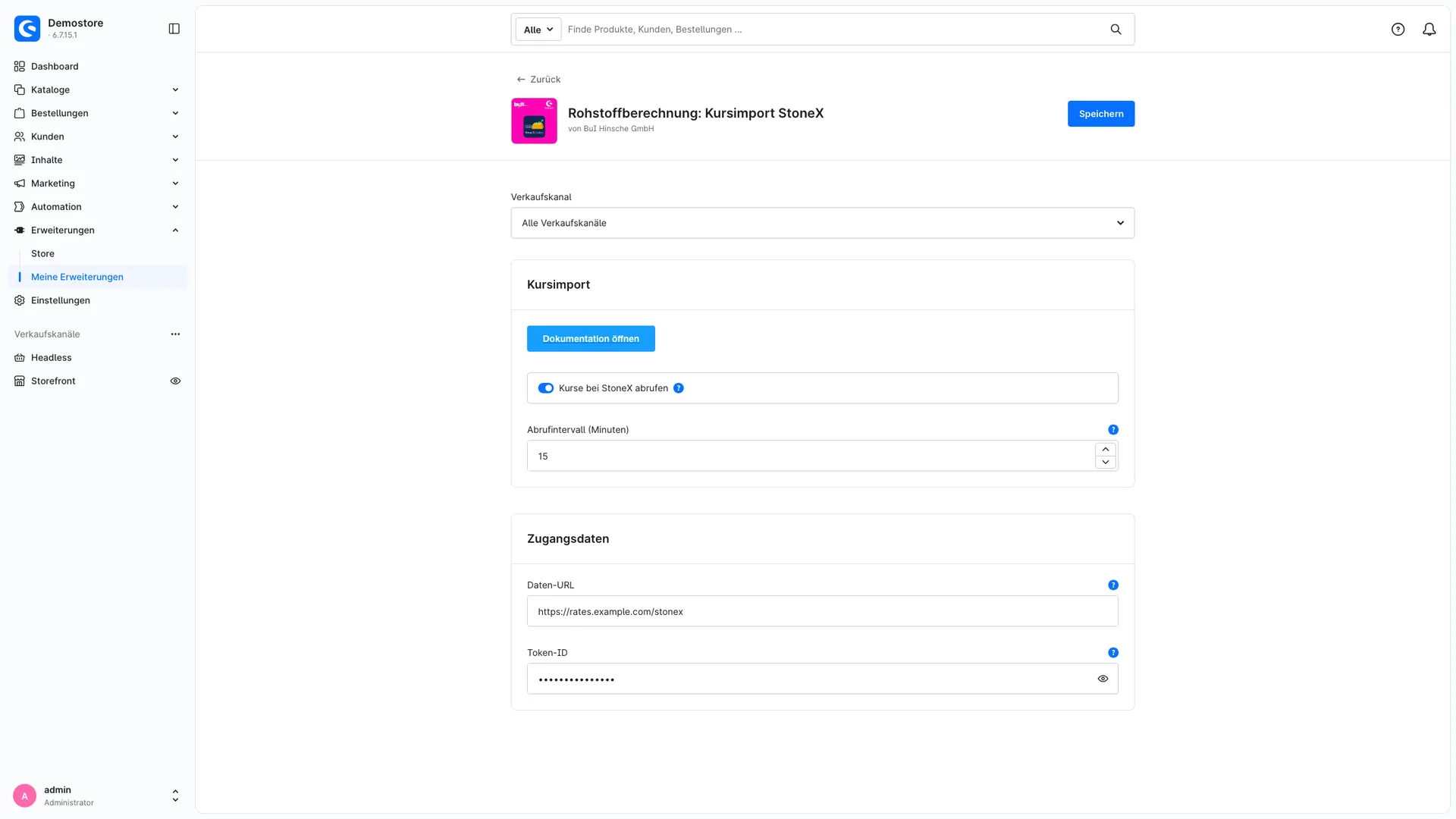Select Meine Erweiterungen menu item
The height and width of the screenshot is (819, 1456).
pos(97,278)
